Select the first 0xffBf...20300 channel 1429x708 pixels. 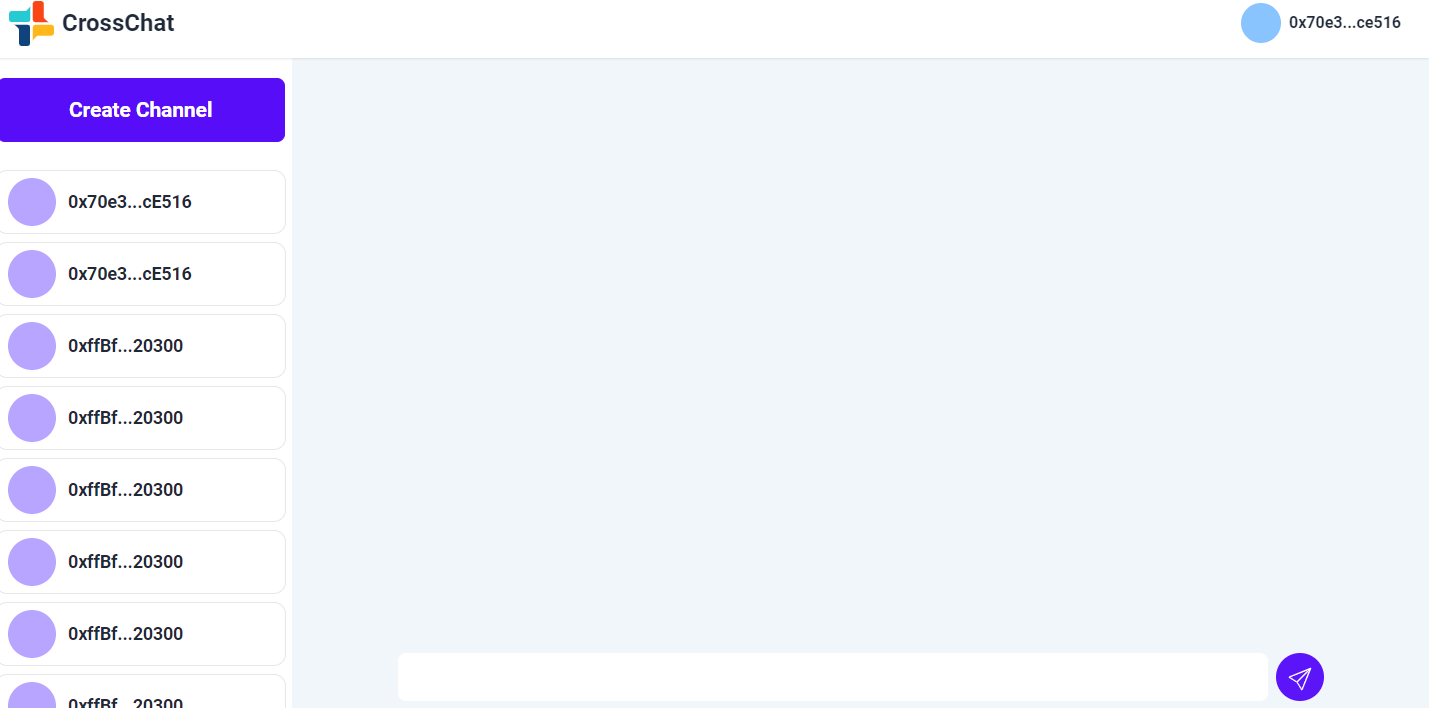point(142,346)
